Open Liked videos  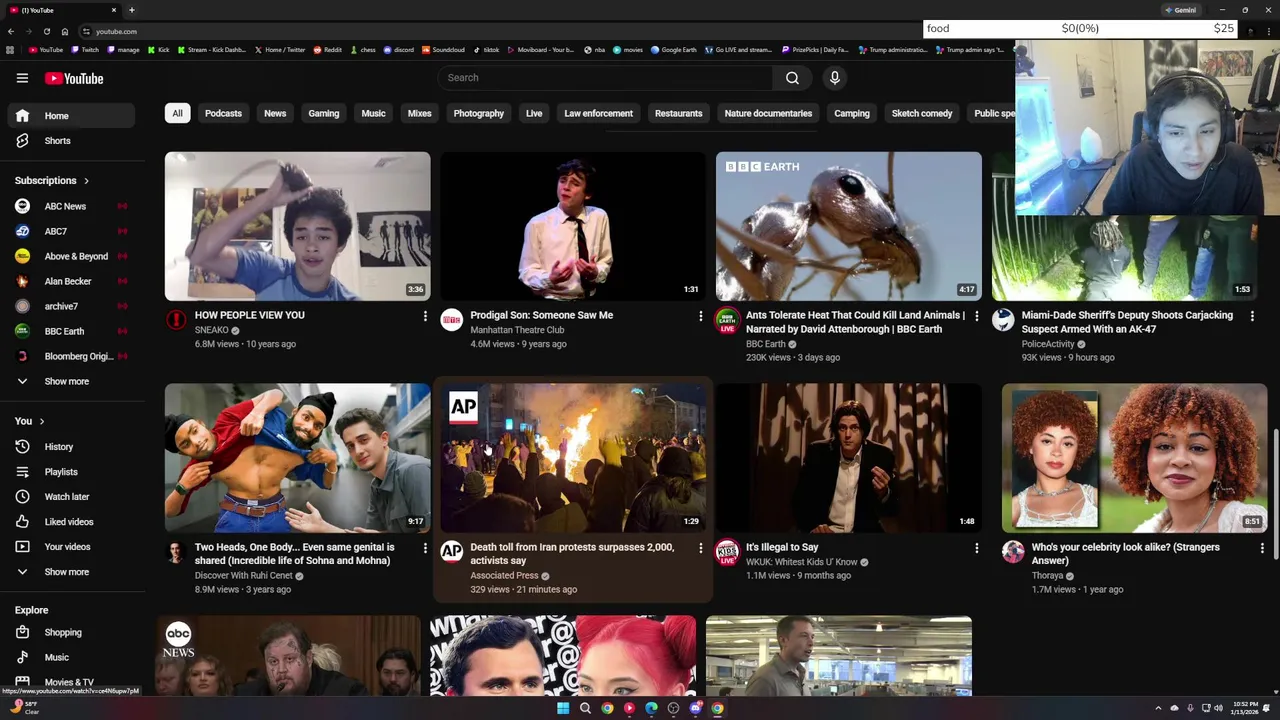point(68,522)
